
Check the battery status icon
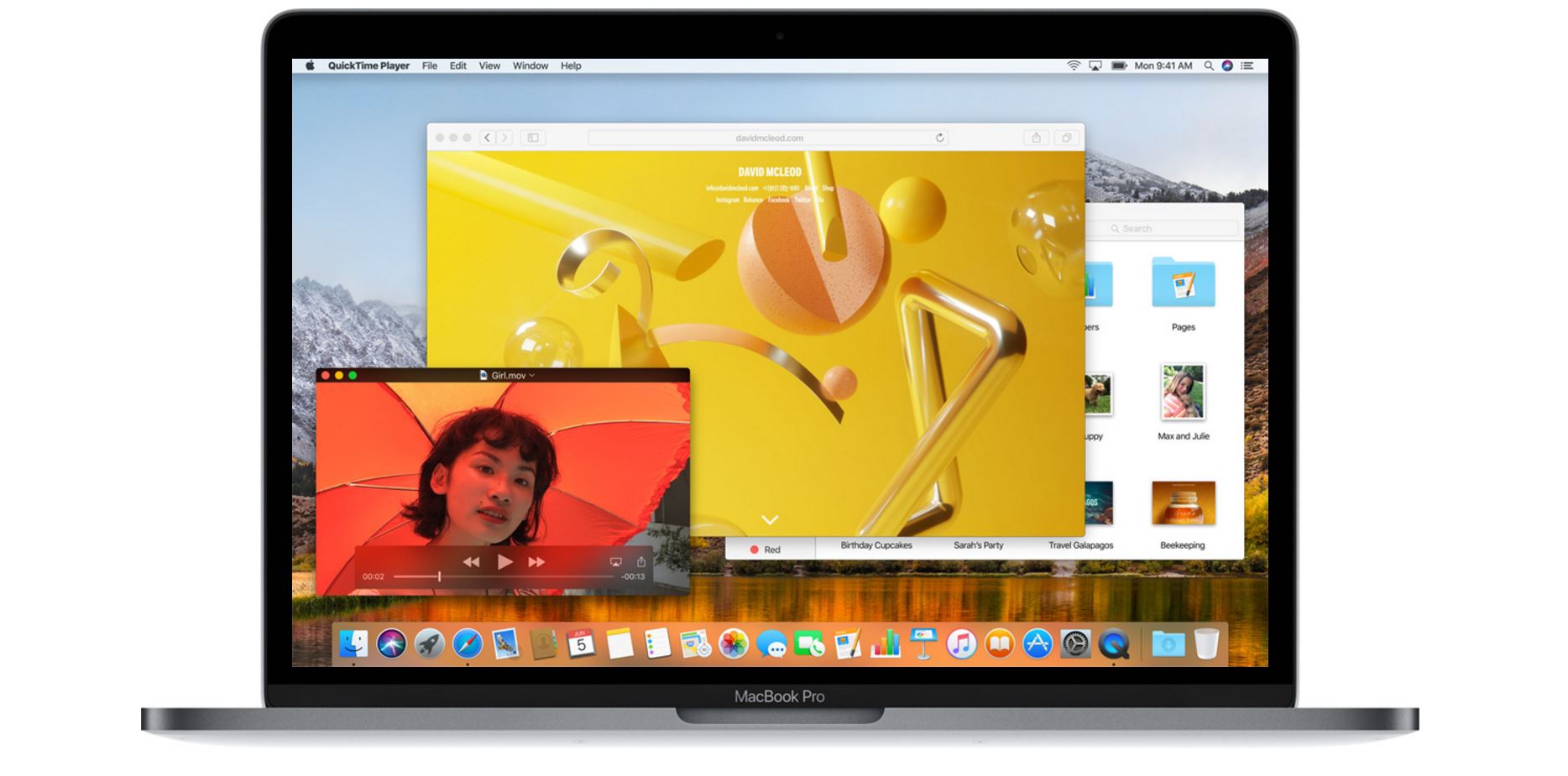[x=1119, y=65]
